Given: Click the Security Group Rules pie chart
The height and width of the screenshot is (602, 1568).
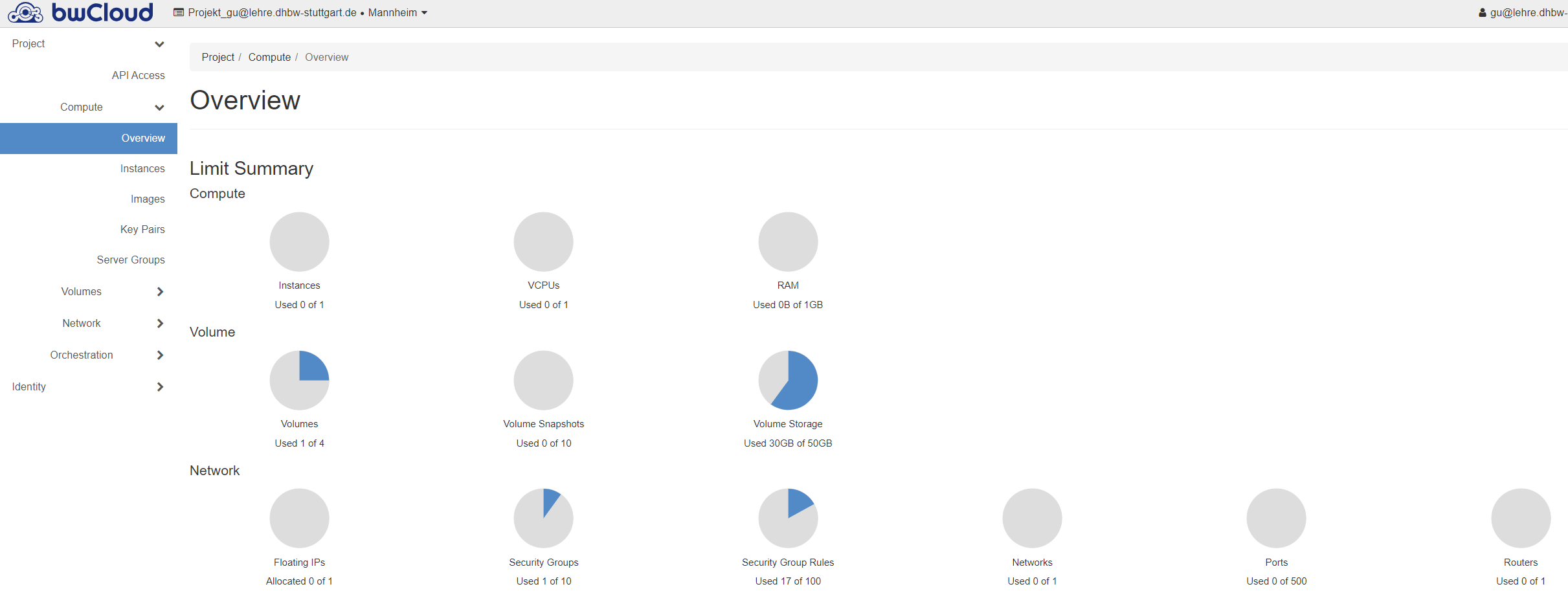Looking at the screenshot, I should point(788,518).
